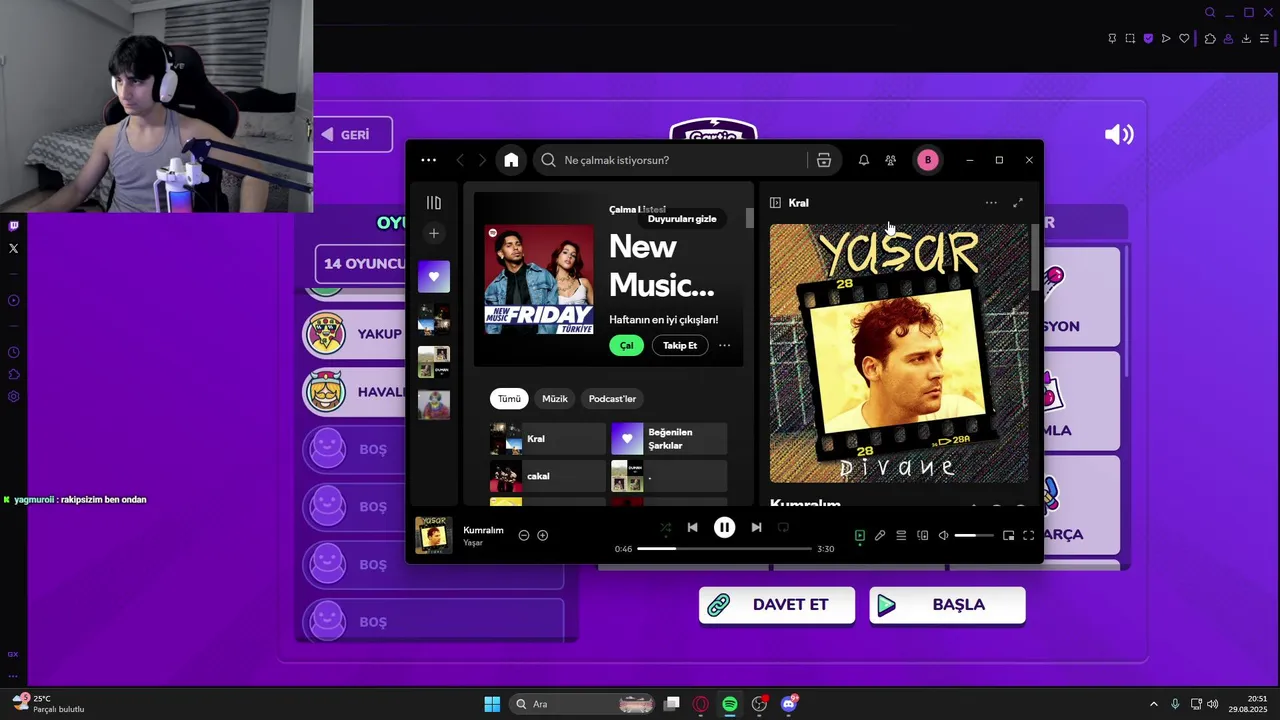Adjust the Spotify volume slider
The height and width of the screenshot is (720, 1280).
(x=975, y=536)
